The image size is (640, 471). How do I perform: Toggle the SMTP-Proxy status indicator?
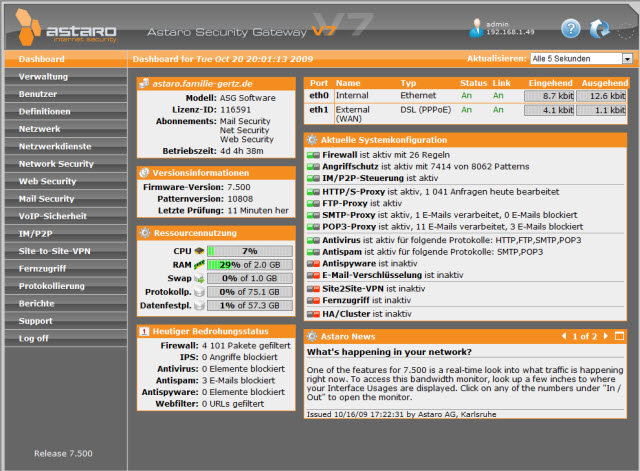pos(313,215)
